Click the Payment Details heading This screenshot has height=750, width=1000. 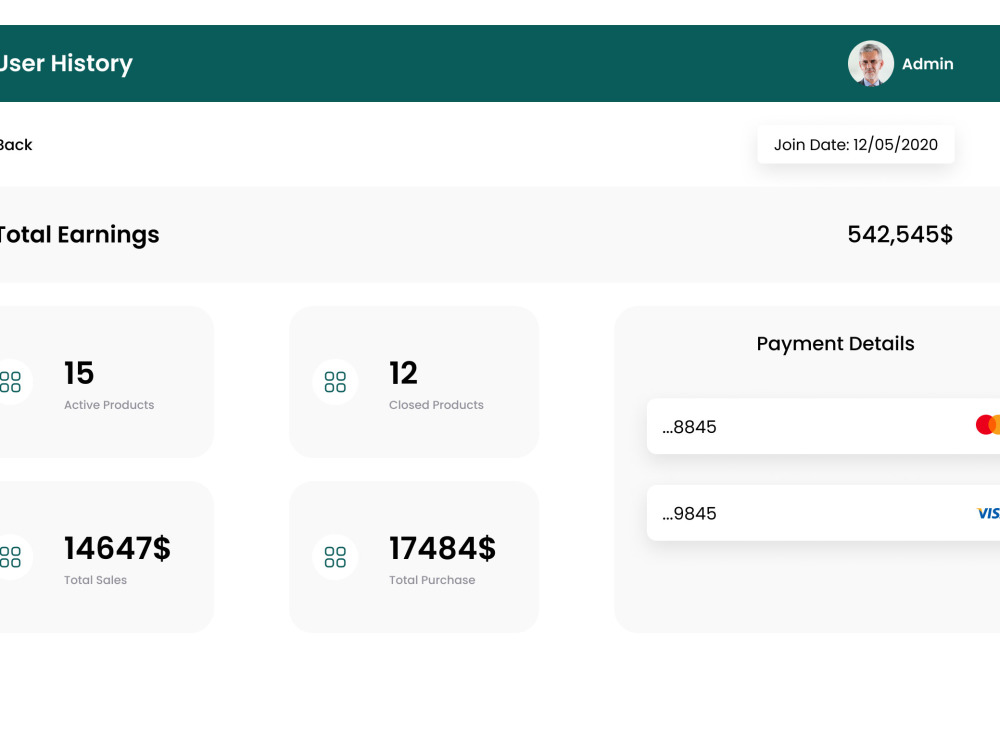click(835, 343)
